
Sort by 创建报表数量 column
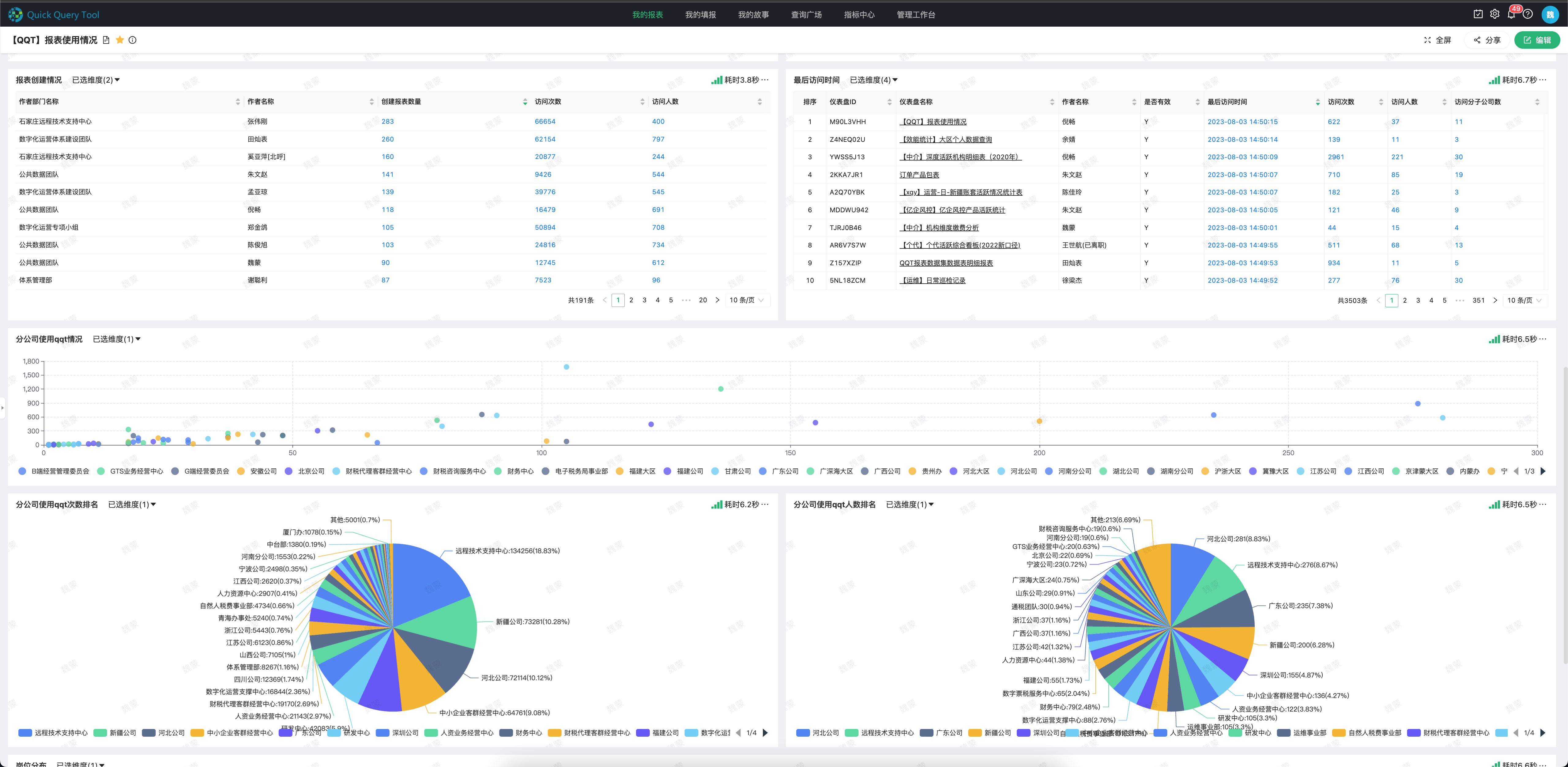525,102
